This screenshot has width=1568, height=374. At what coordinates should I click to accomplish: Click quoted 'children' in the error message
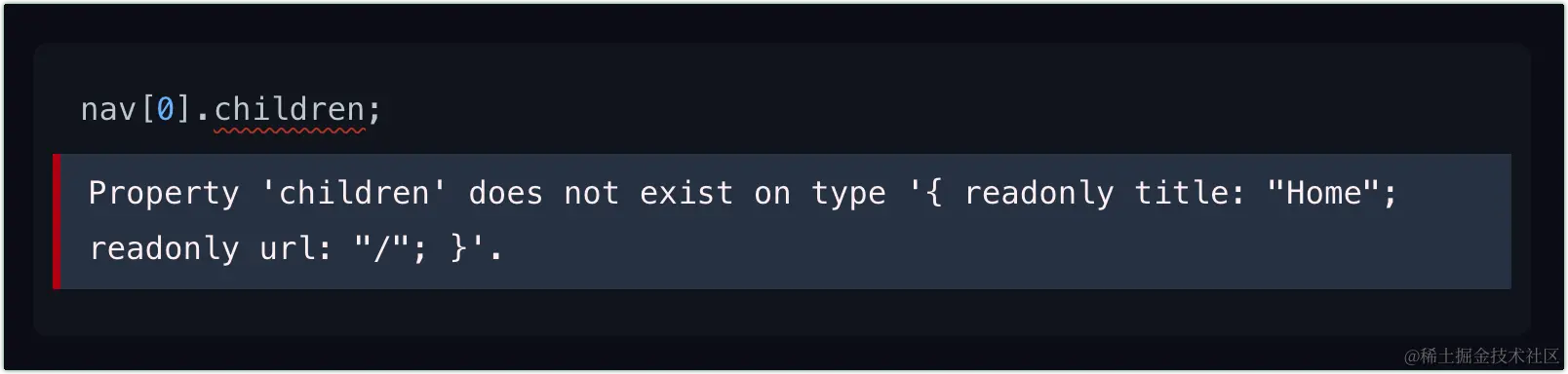(x=354, y=192)
